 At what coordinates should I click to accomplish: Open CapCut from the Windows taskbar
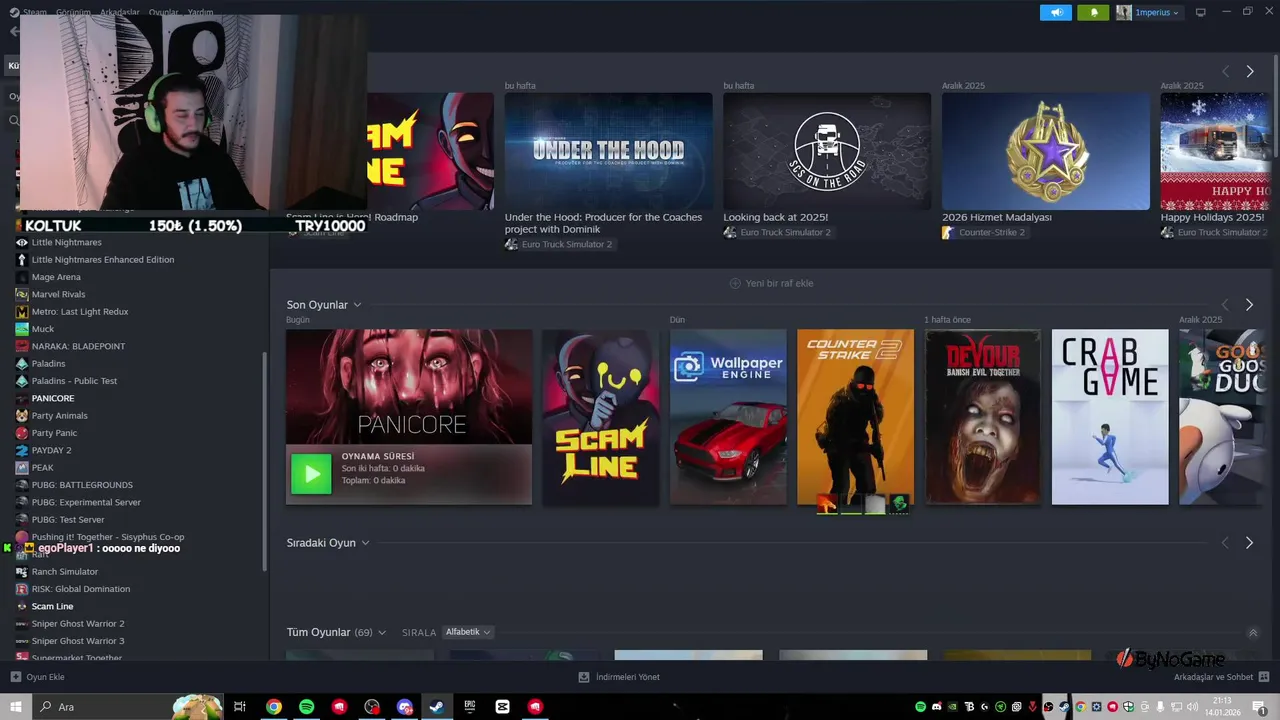pyautogui.click(x=502, y=707)
